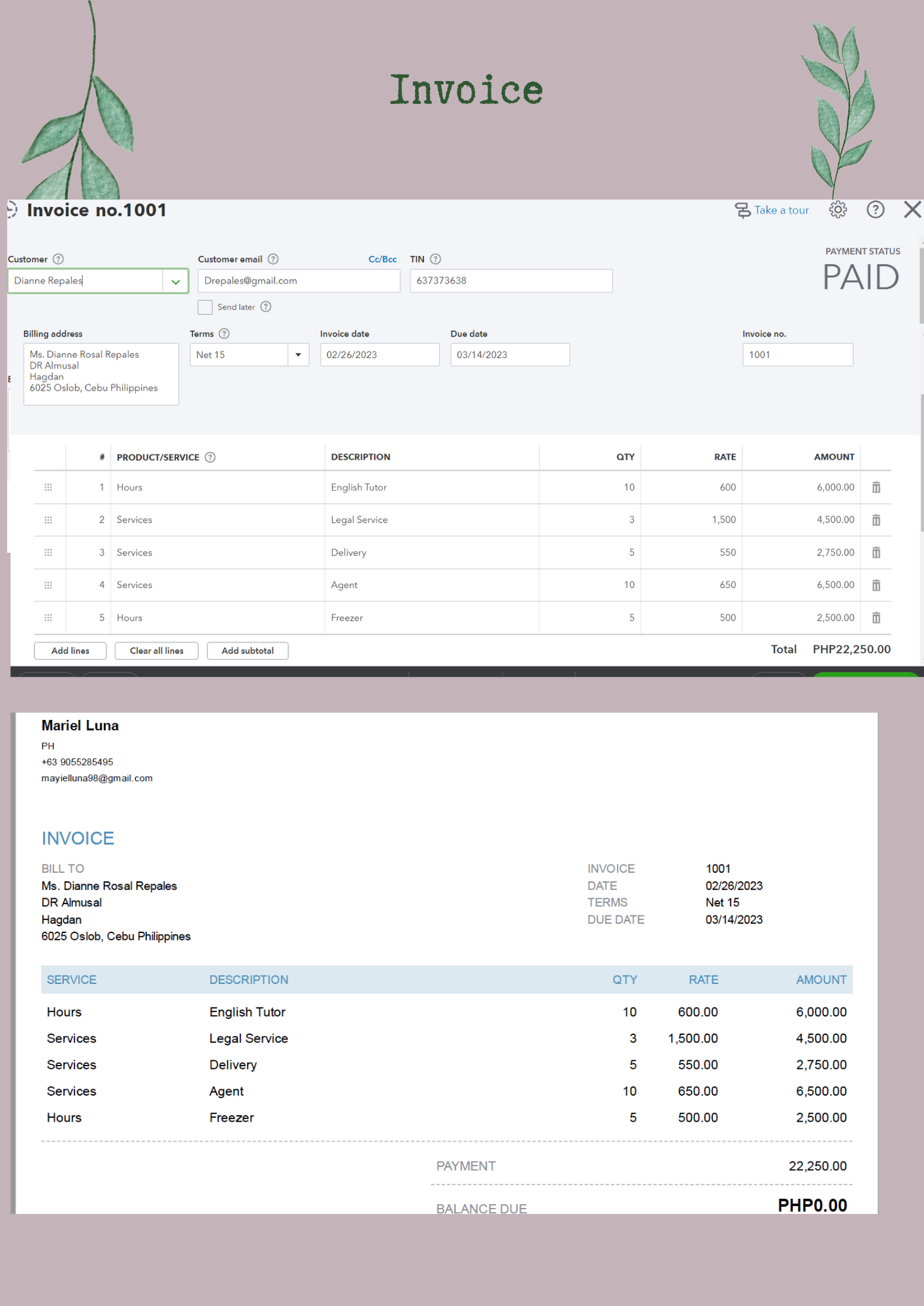
Task: Click the rate 600 in the form table
Action: pos(728,487)
